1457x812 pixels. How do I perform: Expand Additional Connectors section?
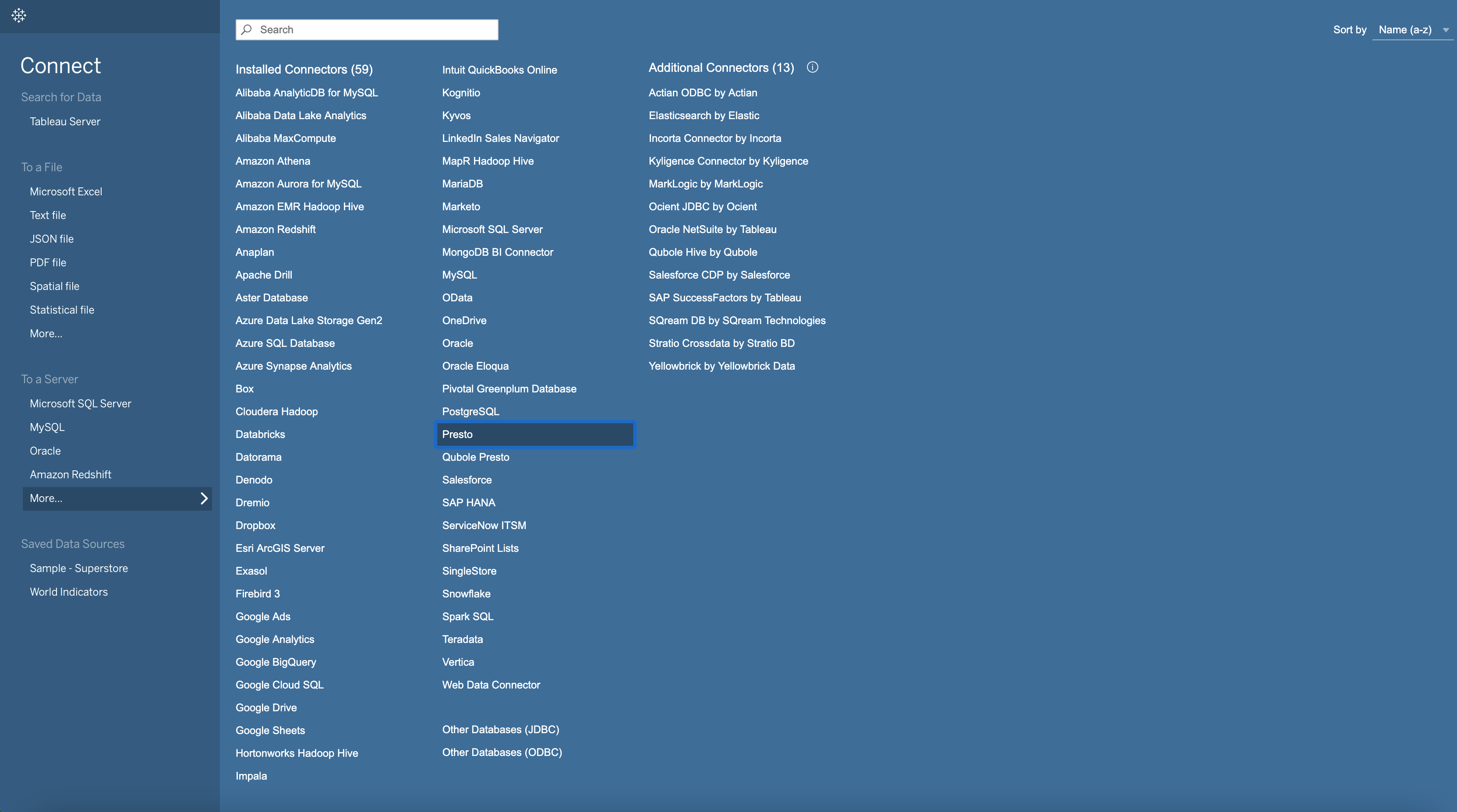click(x=812, y=68)
